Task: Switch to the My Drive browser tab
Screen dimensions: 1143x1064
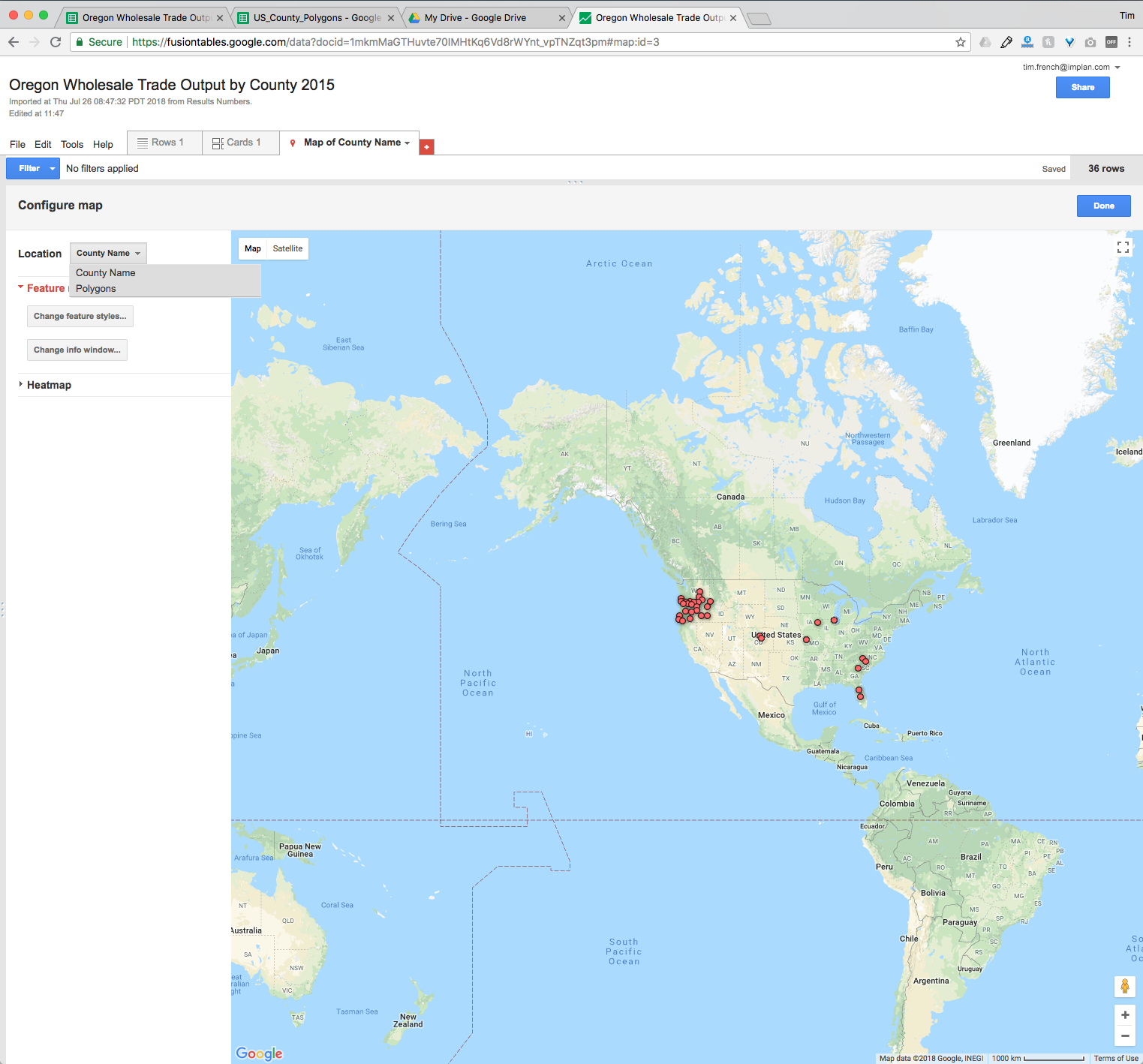Action: tap(486, 18)
